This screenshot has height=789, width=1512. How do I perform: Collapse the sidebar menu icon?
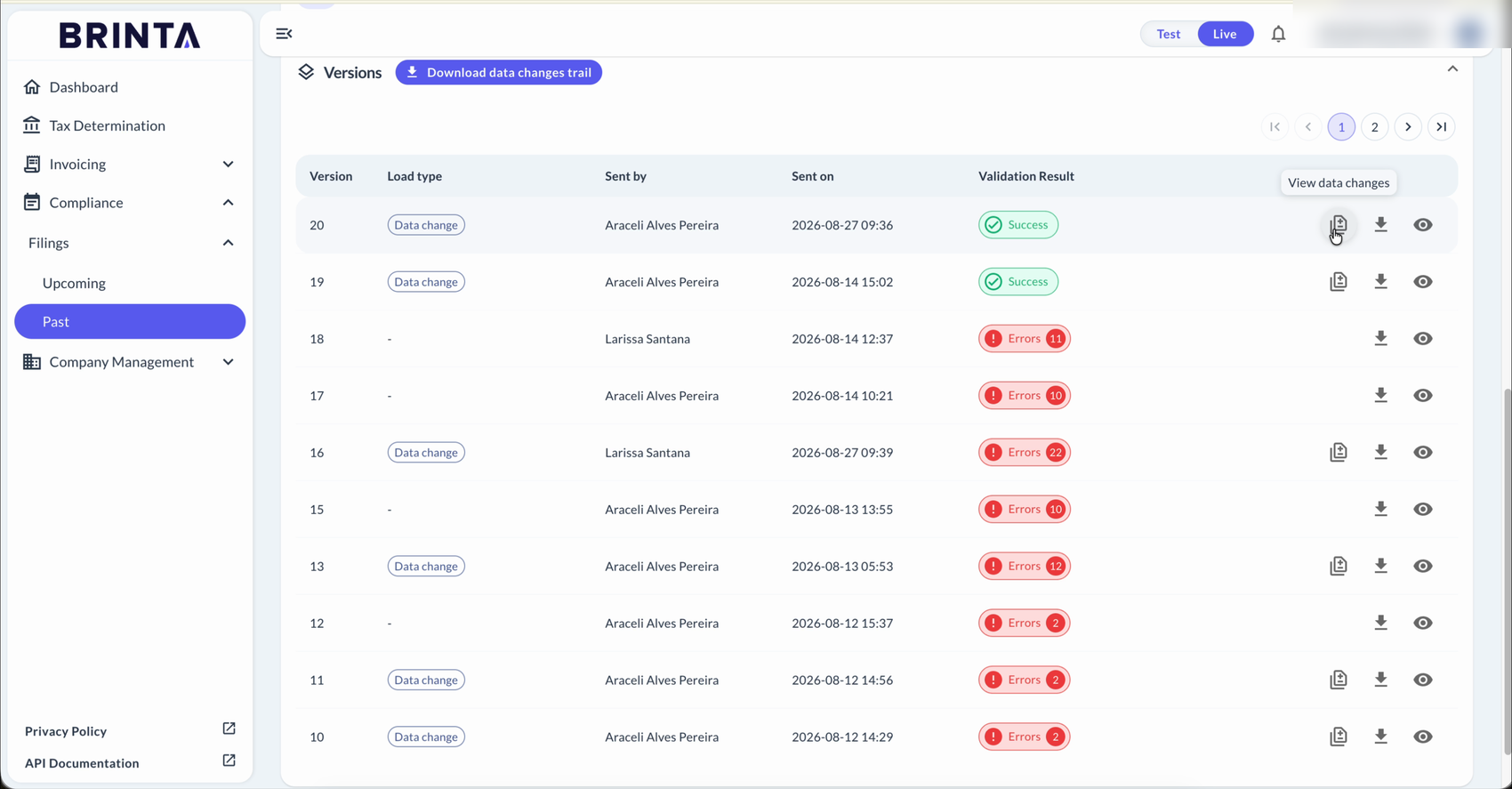284,34
